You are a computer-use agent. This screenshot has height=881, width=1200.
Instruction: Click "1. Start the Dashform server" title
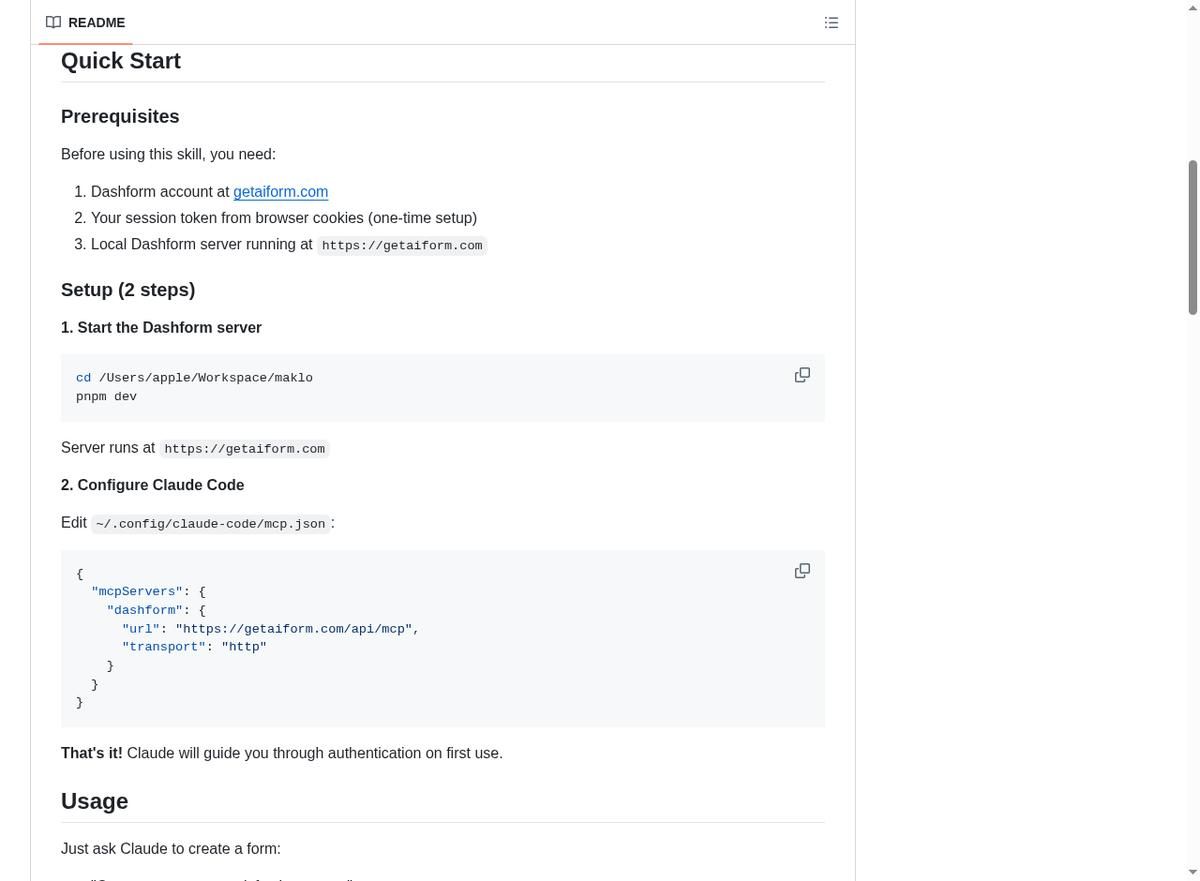click(x=161, y=328)
